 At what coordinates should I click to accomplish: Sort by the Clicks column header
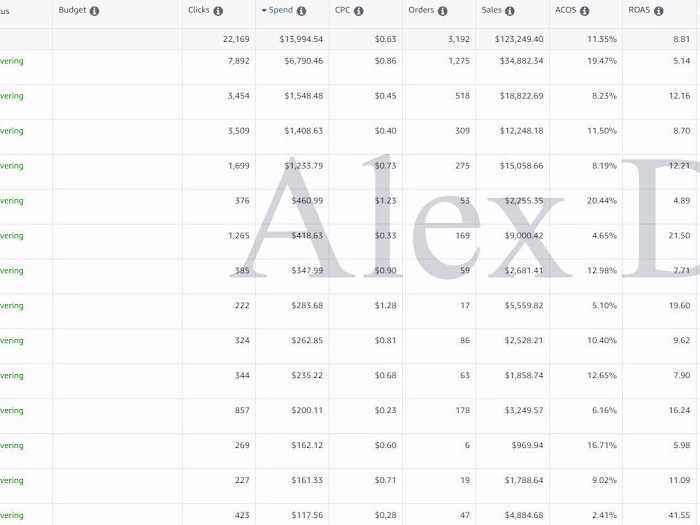[199, 10]
